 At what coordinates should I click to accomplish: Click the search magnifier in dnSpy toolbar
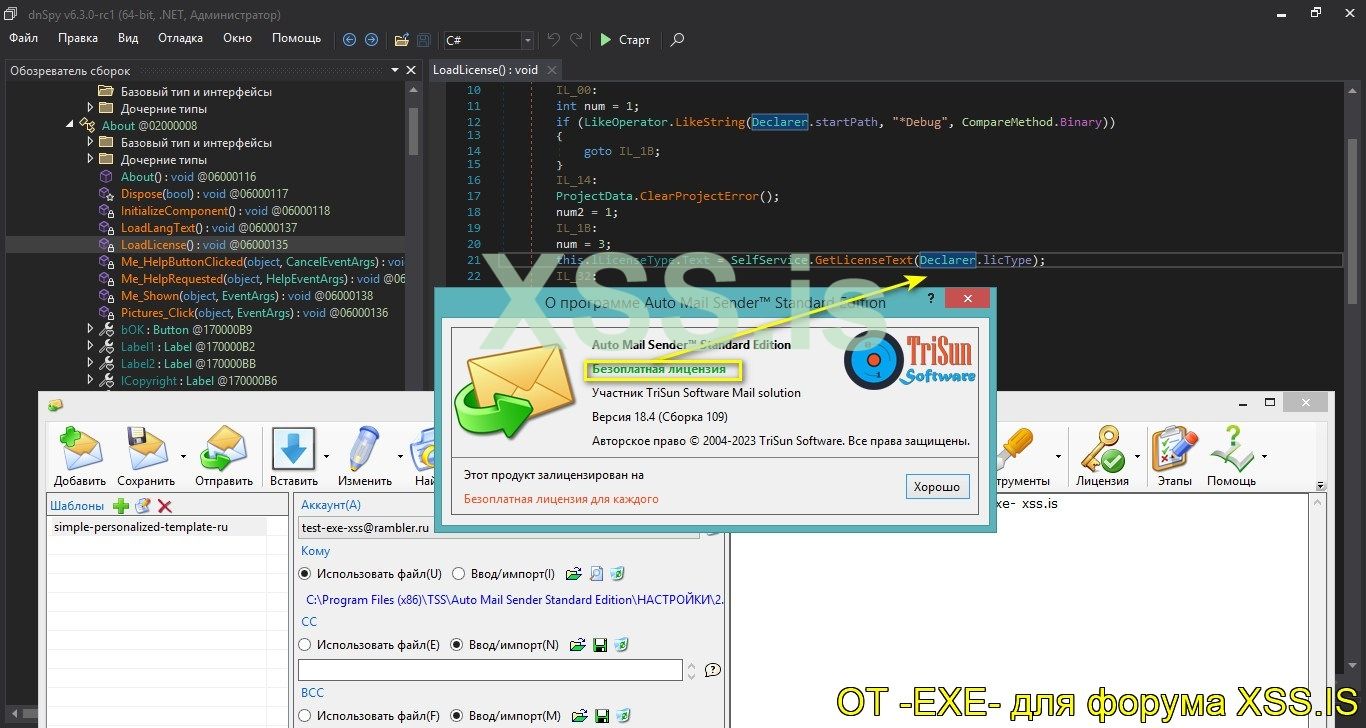click(x=677, y=40)
